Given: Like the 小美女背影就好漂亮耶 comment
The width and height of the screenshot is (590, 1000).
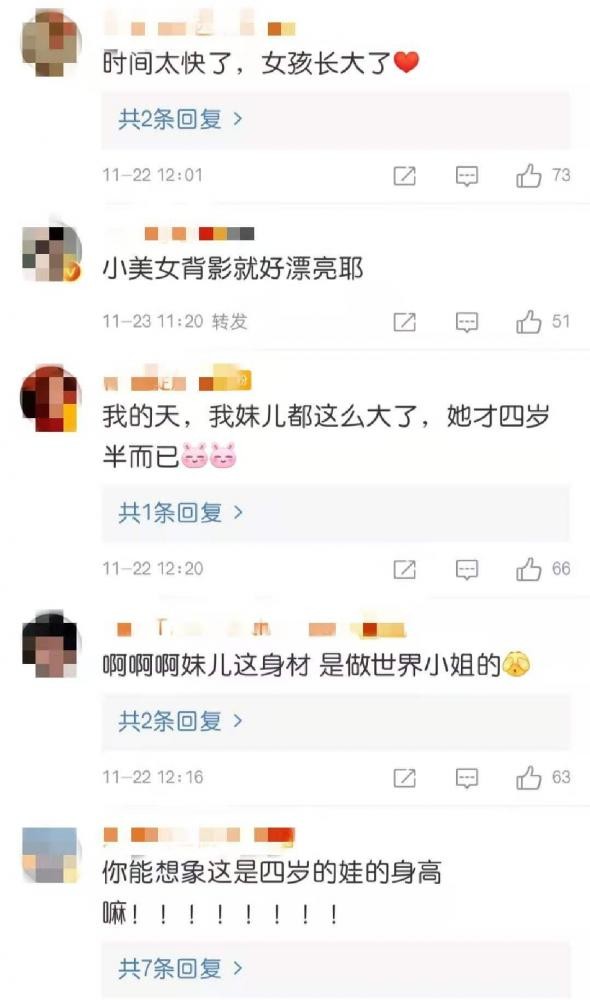Looking at the screenshot, I should click(x=529, y=321).
